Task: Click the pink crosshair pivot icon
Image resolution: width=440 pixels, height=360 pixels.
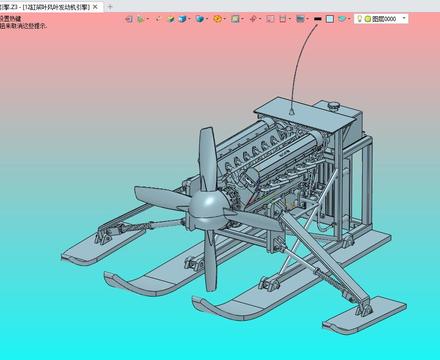Action: click(x=253, y=19)
